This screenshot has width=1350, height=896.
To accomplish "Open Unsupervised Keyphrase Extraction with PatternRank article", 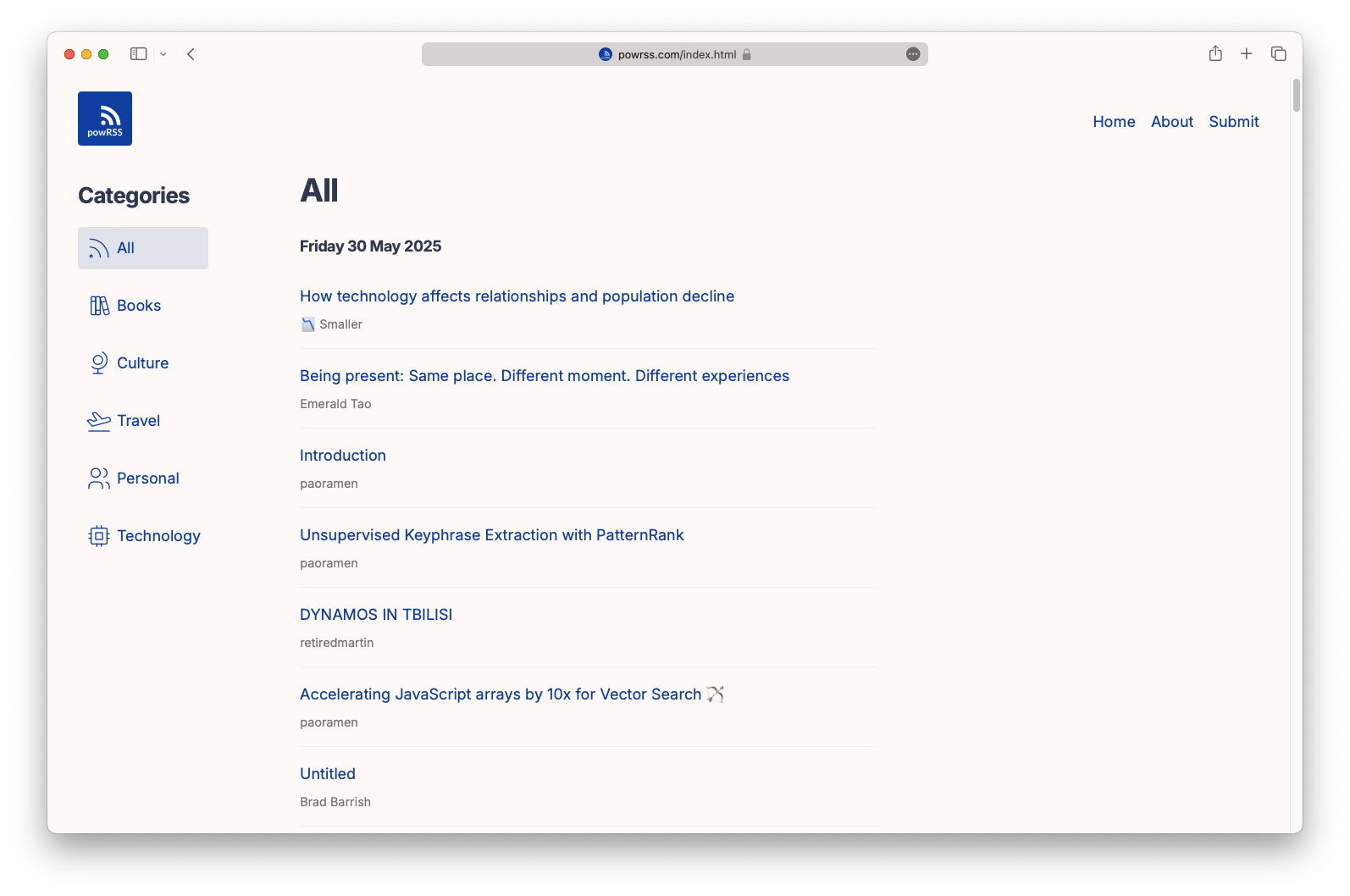I will [x=491, y=535].
